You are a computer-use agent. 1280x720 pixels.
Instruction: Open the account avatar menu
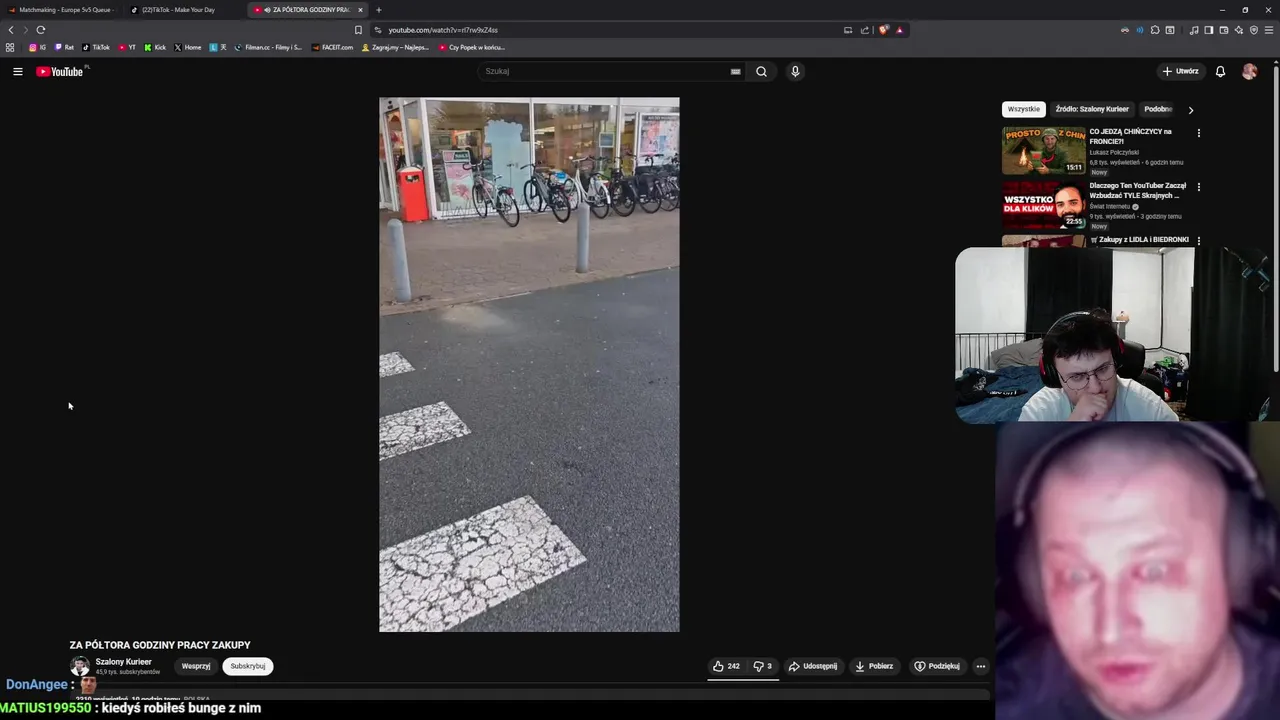click(x=1249, y=71)
